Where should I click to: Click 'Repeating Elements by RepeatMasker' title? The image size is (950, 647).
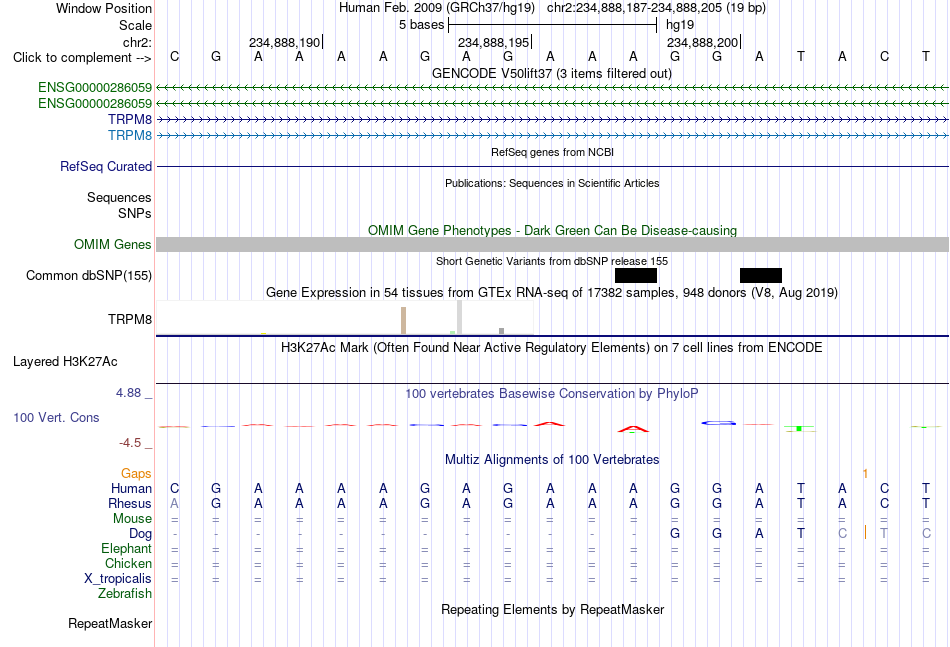point(553,609)
